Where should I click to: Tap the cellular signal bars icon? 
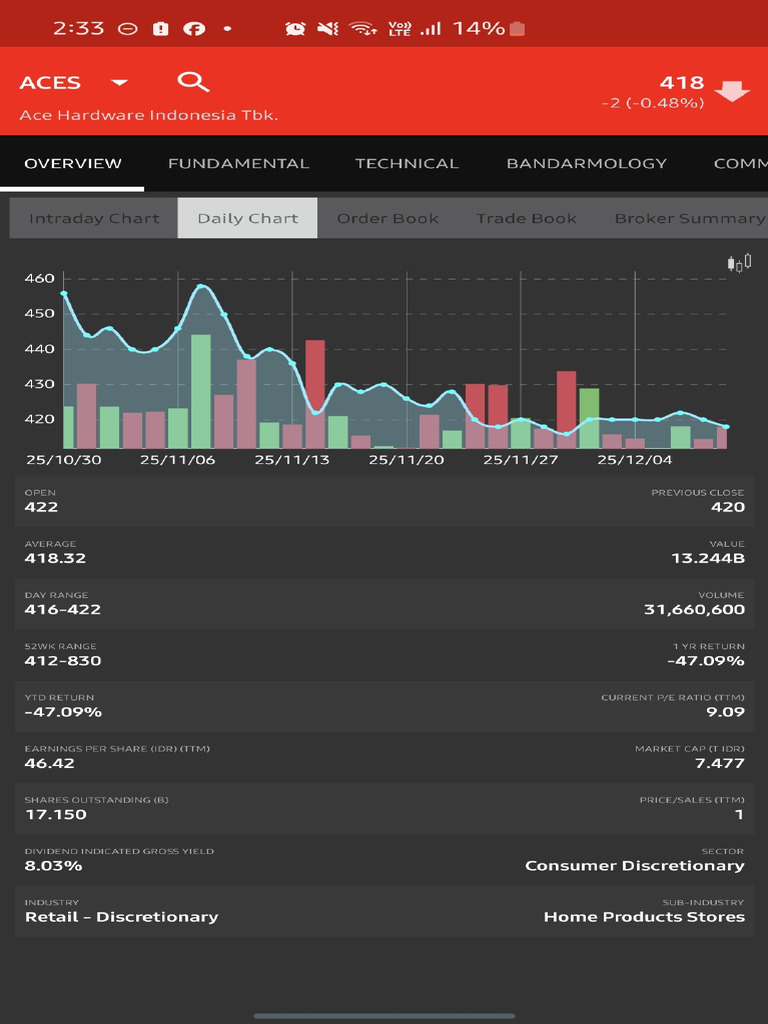(x=430, y=28)
